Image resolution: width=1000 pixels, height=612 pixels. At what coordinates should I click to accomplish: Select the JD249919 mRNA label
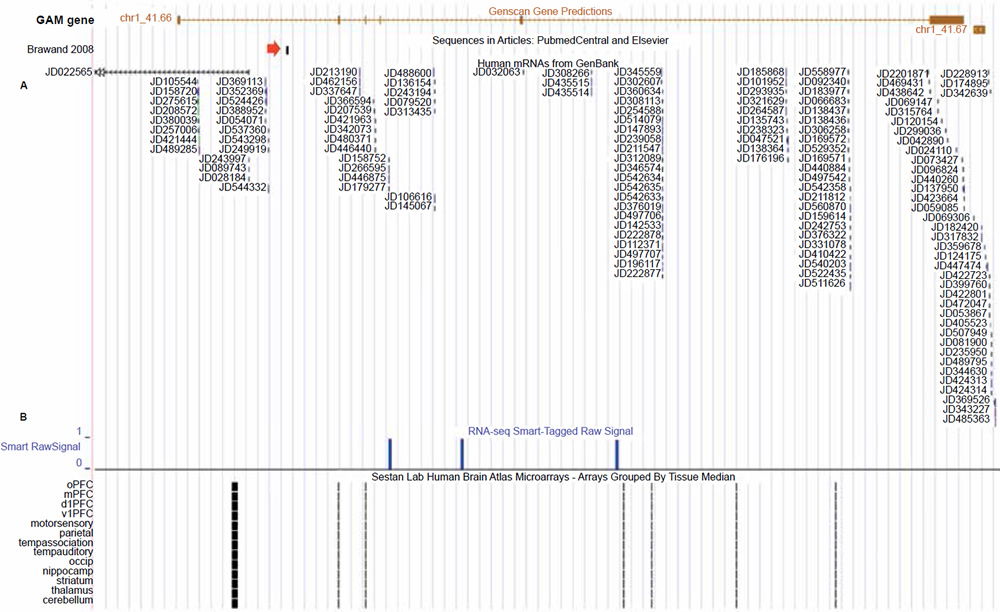[x=242, y=149]
